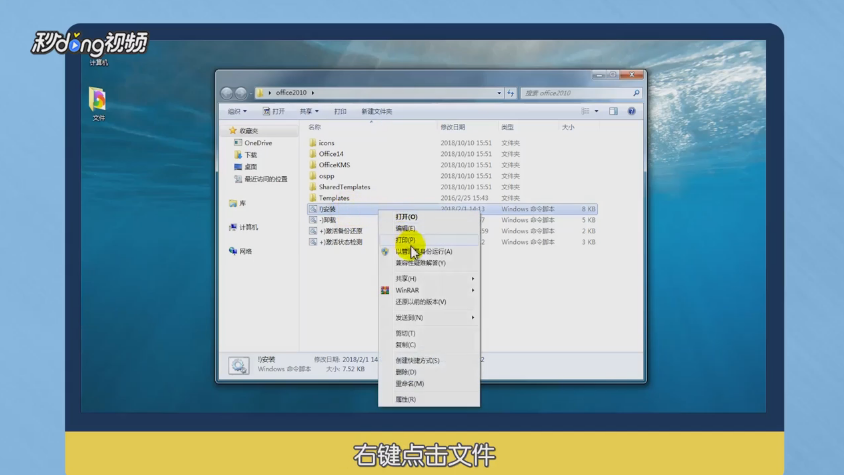This screenshot has width=844, height=475.
Task: Open the address bar history dropdown arrow
Action: tap(499, 93)
